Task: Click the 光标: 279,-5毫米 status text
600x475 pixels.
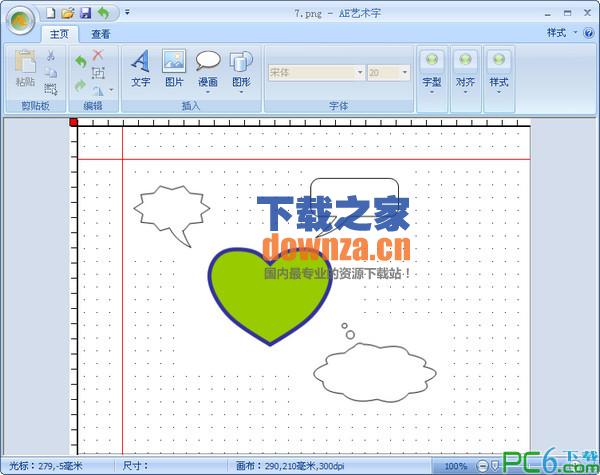Action: (x=46, y=466)
